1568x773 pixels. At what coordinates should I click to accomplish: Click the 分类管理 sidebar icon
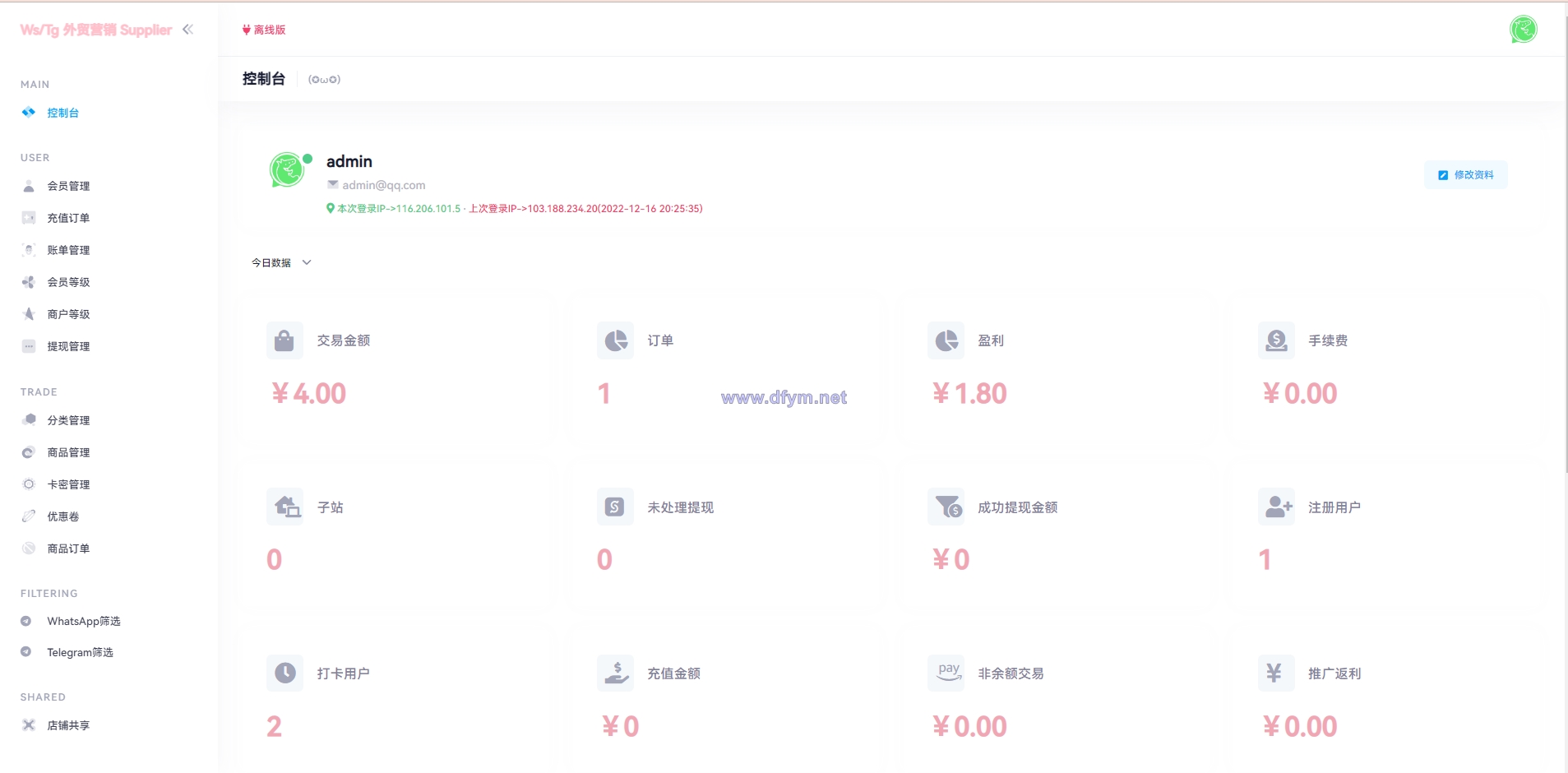(x=29, y=420)
